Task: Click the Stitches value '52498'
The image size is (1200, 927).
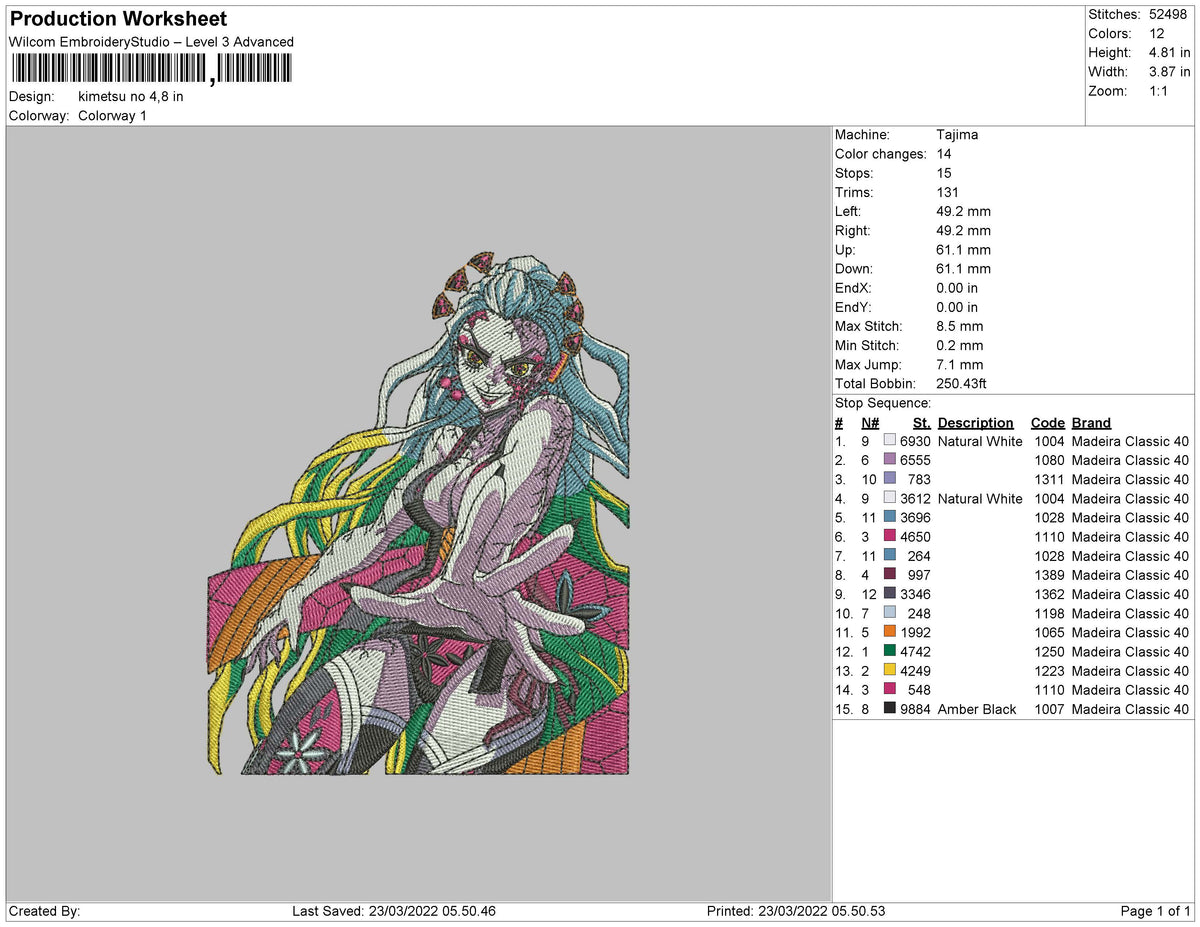Action: point(1170,14)
